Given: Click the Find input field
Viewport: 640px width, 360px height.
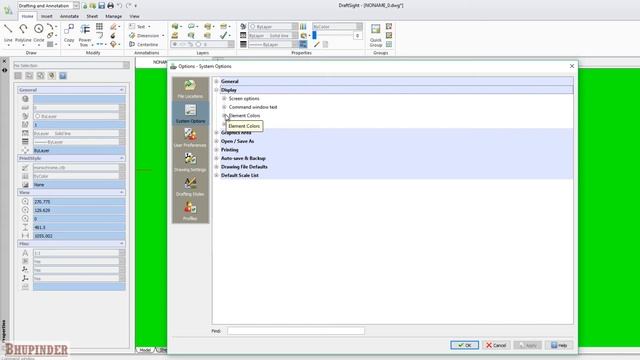Looking at the screenshot, I should [x=296, y=331].
